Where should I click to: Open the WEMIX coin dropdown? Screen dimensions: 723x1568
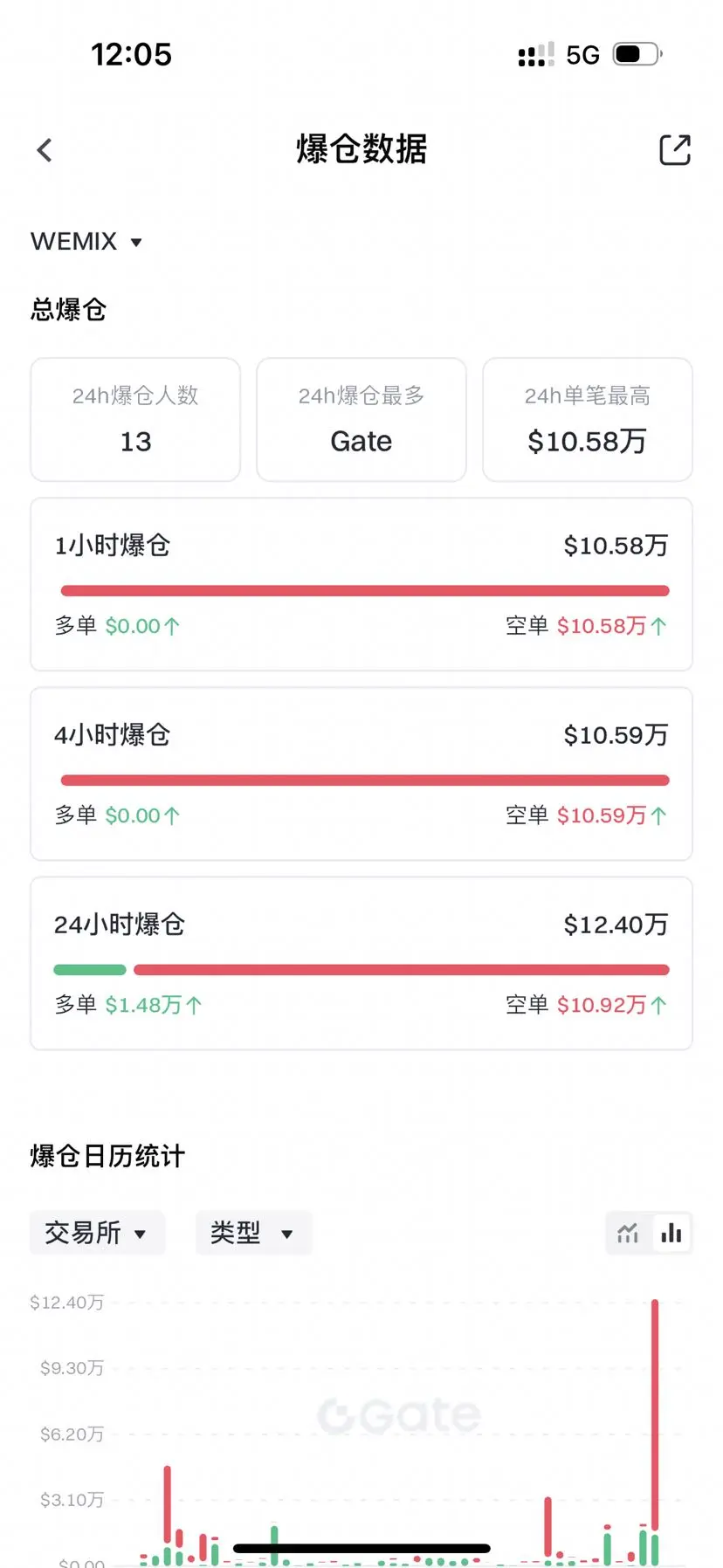pos(86,241)
